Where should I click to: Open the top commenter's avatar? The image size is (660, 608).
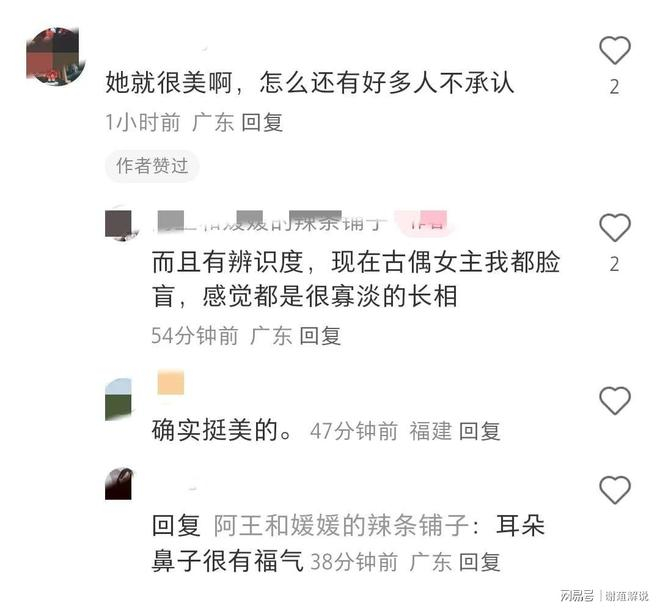click(x=55, y=55)
